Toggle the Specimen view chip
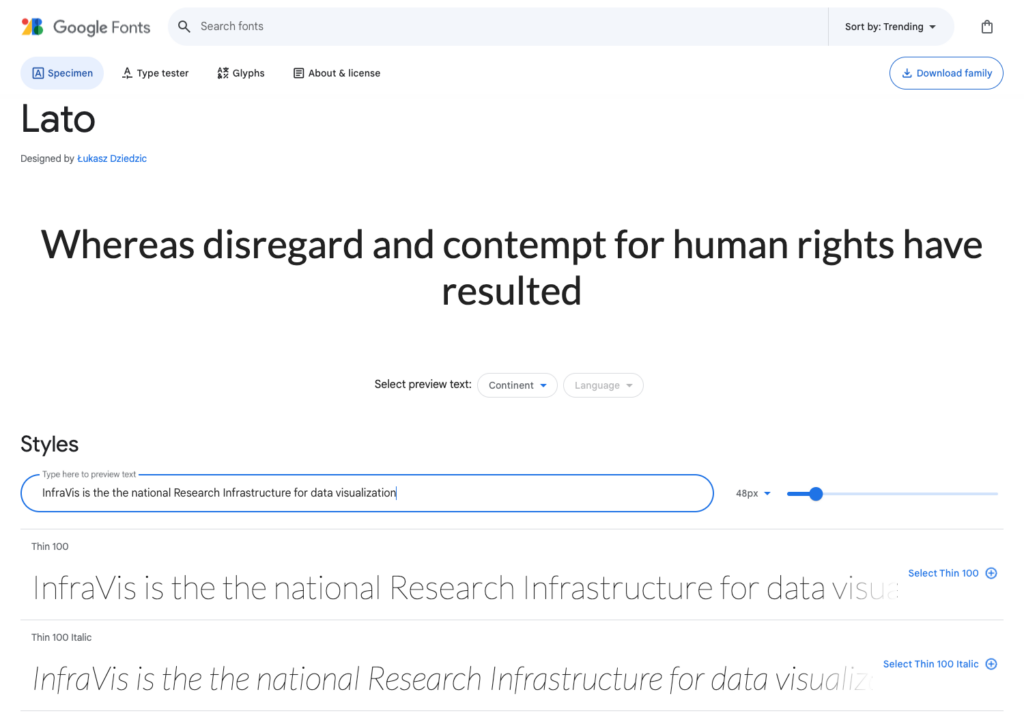 click(x=62, y=73)
